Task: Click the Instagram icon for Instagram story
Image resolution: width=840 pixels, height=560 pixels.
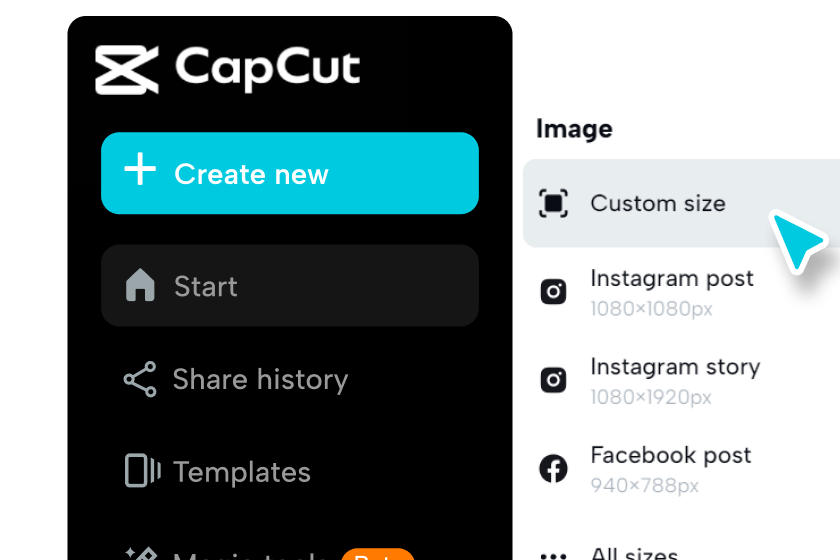Action: [x=553, y=380]
